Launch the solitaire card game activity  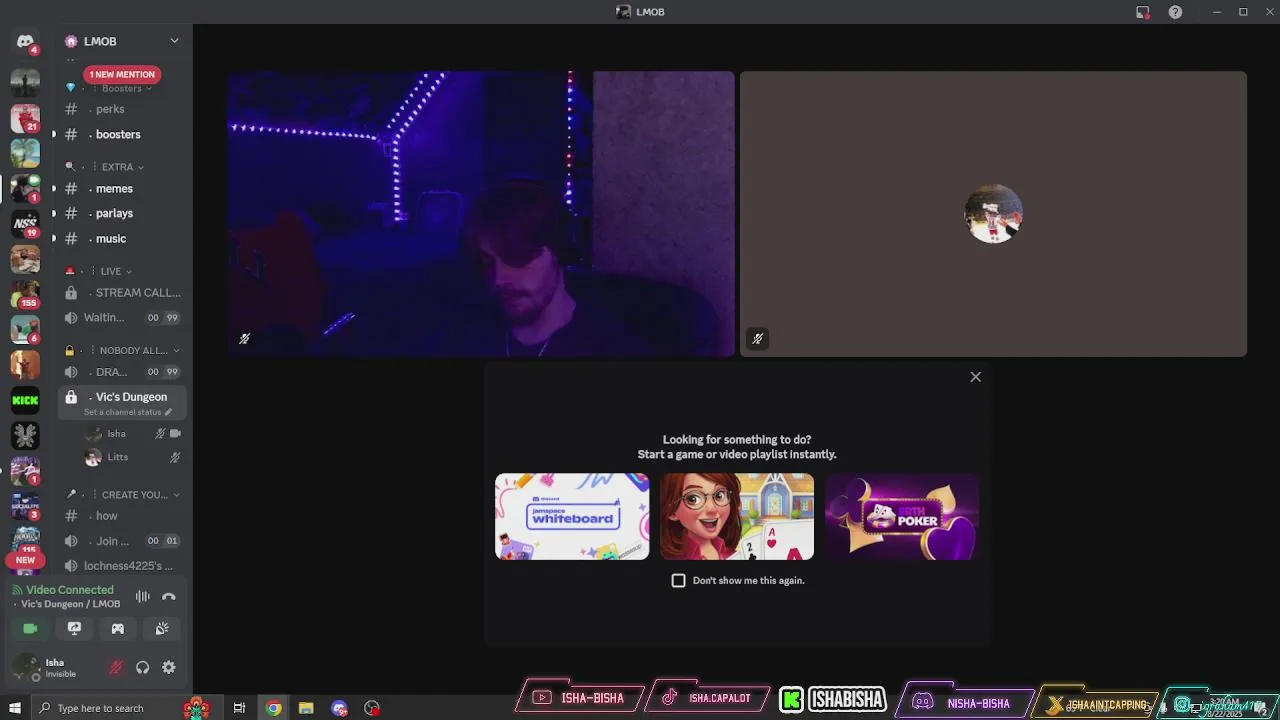[x=737, y=516]
